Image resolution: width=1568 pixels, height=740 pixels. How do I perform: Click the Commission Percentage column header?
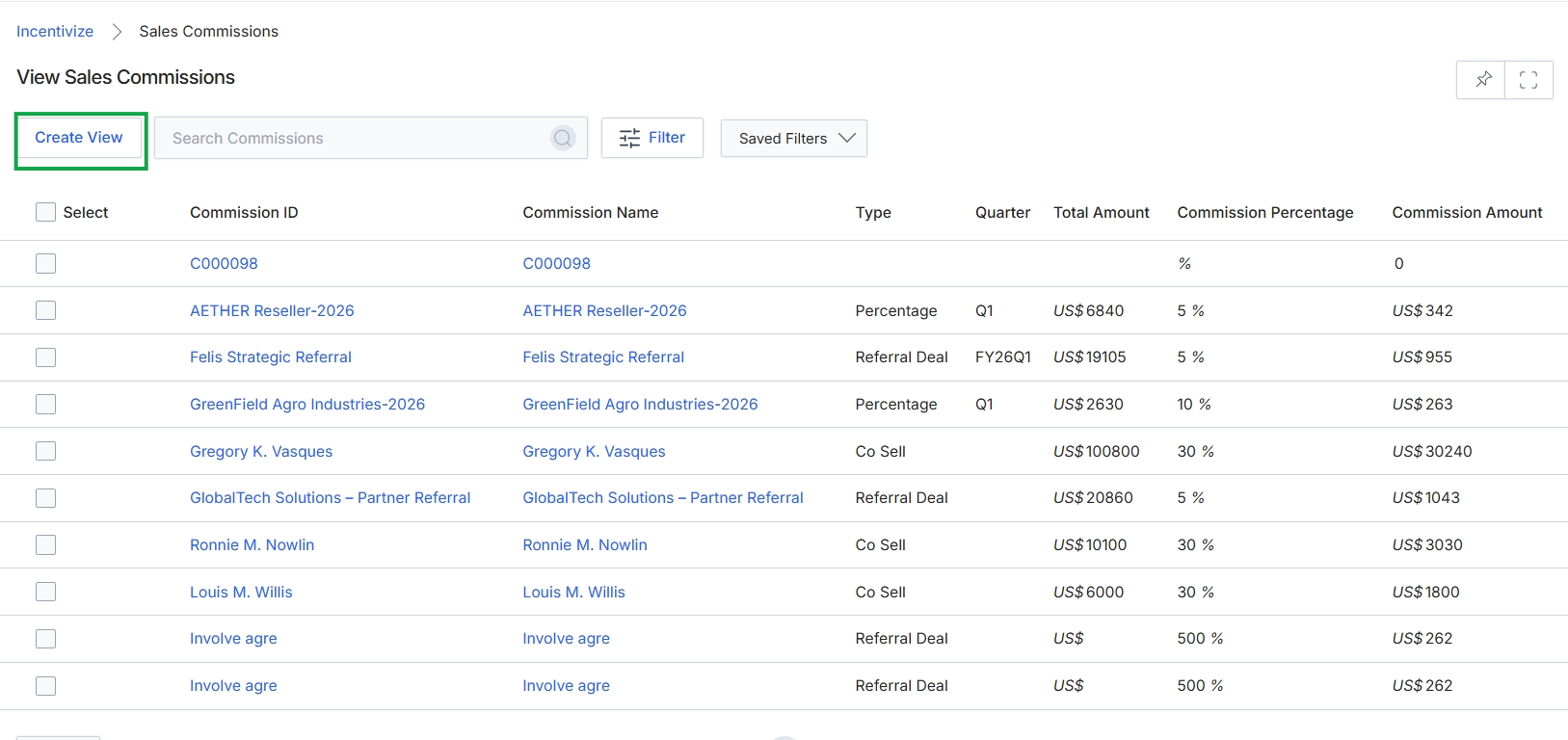pos(1265,212)
